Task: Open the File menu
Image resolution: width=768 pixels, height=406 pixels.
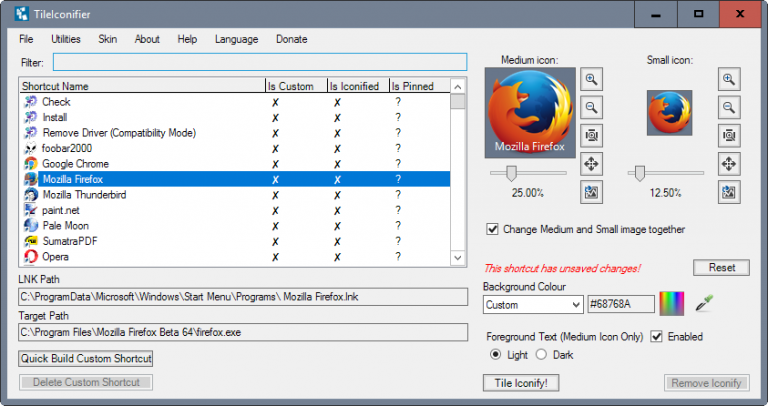Action: click(x=26, y=39)
